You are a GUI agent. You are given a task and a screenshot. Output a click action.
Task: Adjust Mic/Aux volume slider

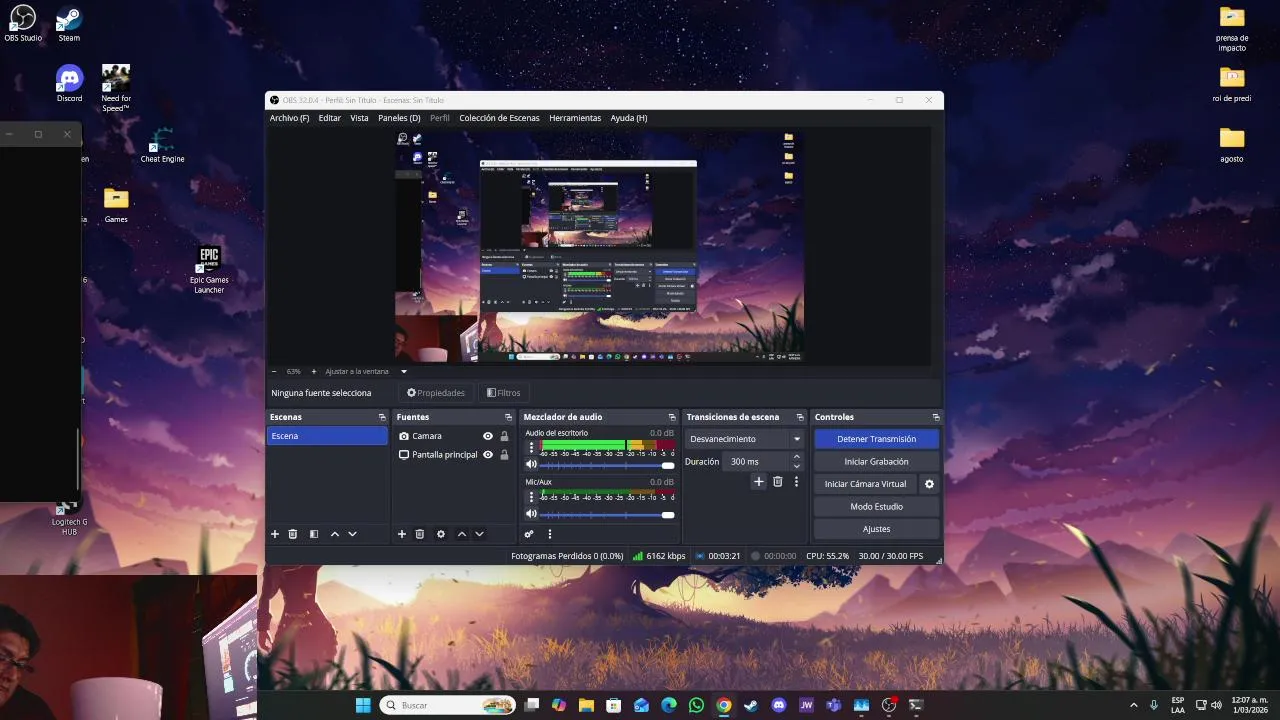[607, 514]
